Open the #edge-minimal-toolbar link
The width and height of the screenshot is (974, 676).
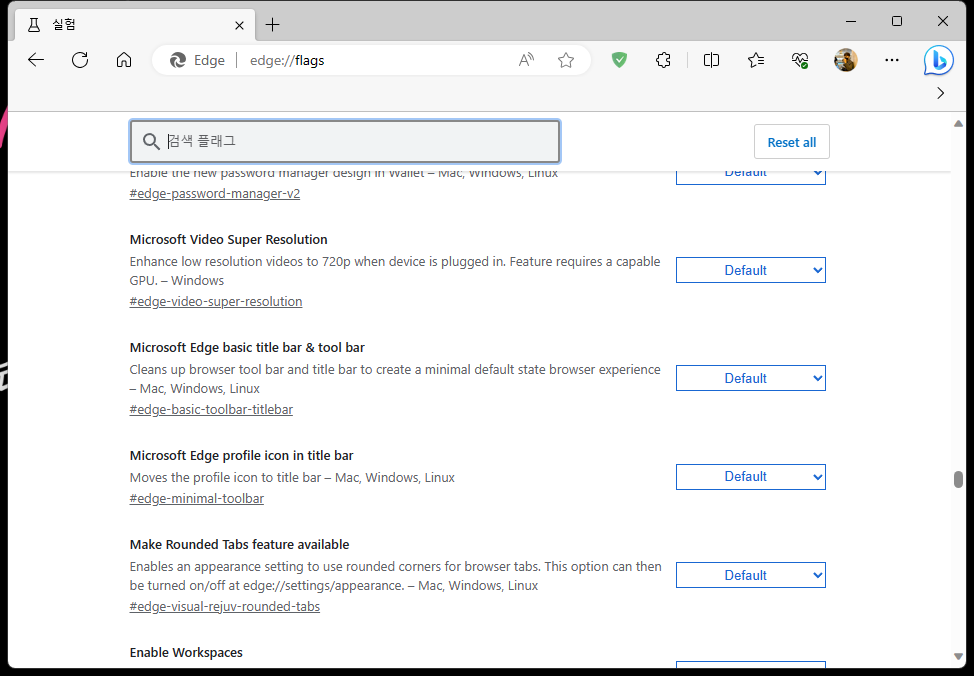pyautogui.click(x=196, y=498)
